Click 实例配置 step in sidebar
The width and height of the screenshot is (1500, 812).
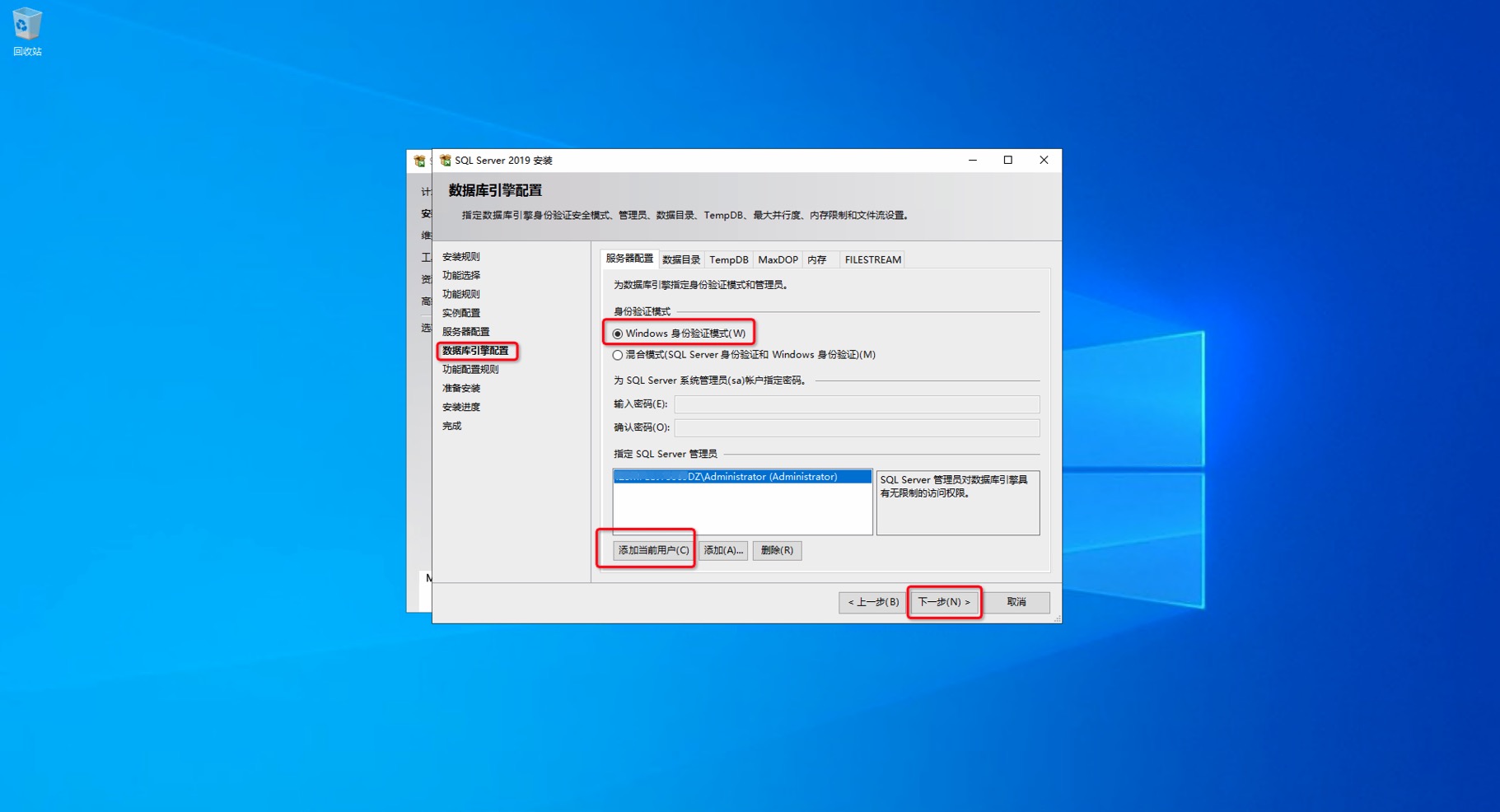[460, 313]
